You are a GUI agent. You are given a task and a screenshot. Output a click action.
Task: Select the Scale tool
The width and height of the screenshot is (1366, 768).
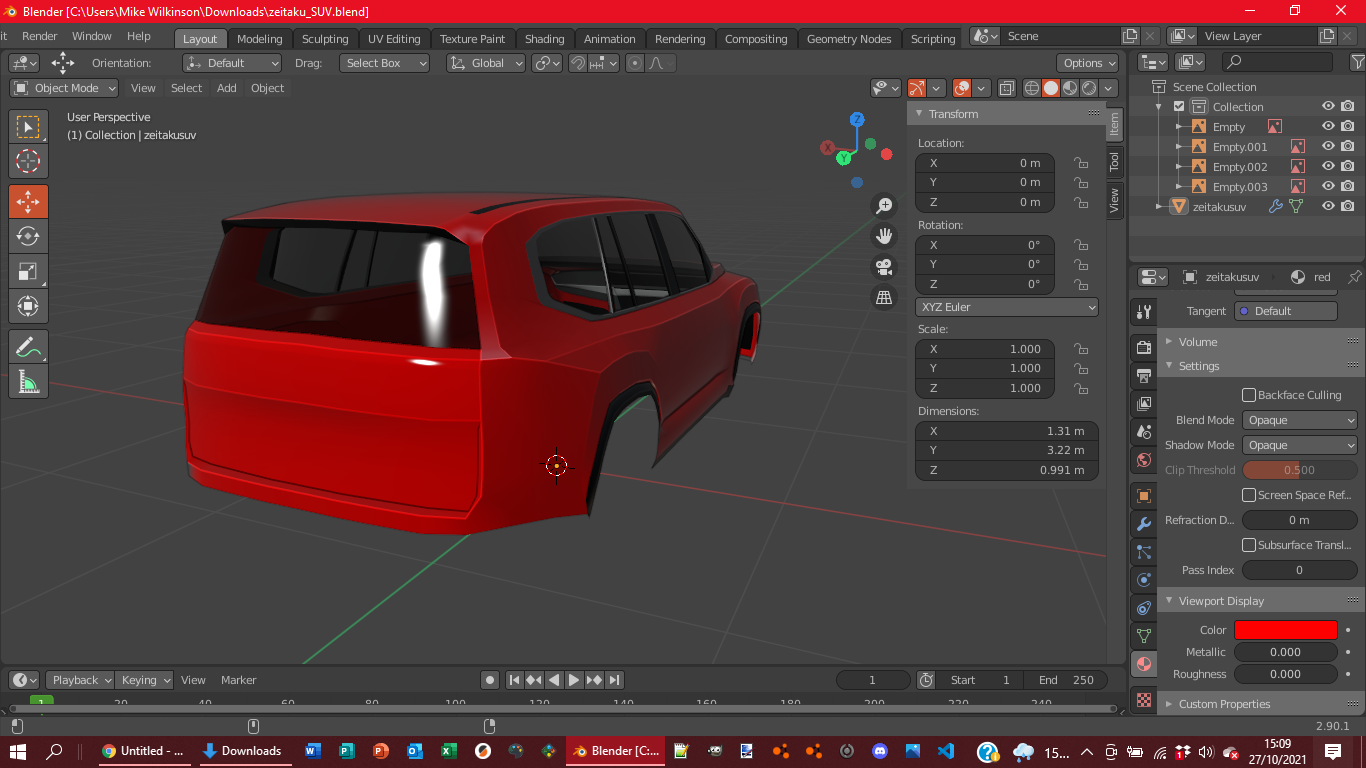[x=28, y=271]
